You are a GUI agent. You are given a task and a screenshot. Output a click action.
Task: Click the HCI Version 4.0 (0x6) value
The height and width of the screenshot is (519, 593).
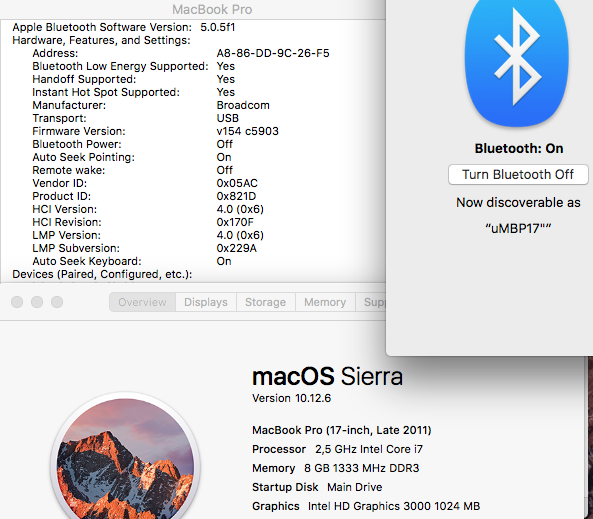pyautogui.click(x=240, y=209)
